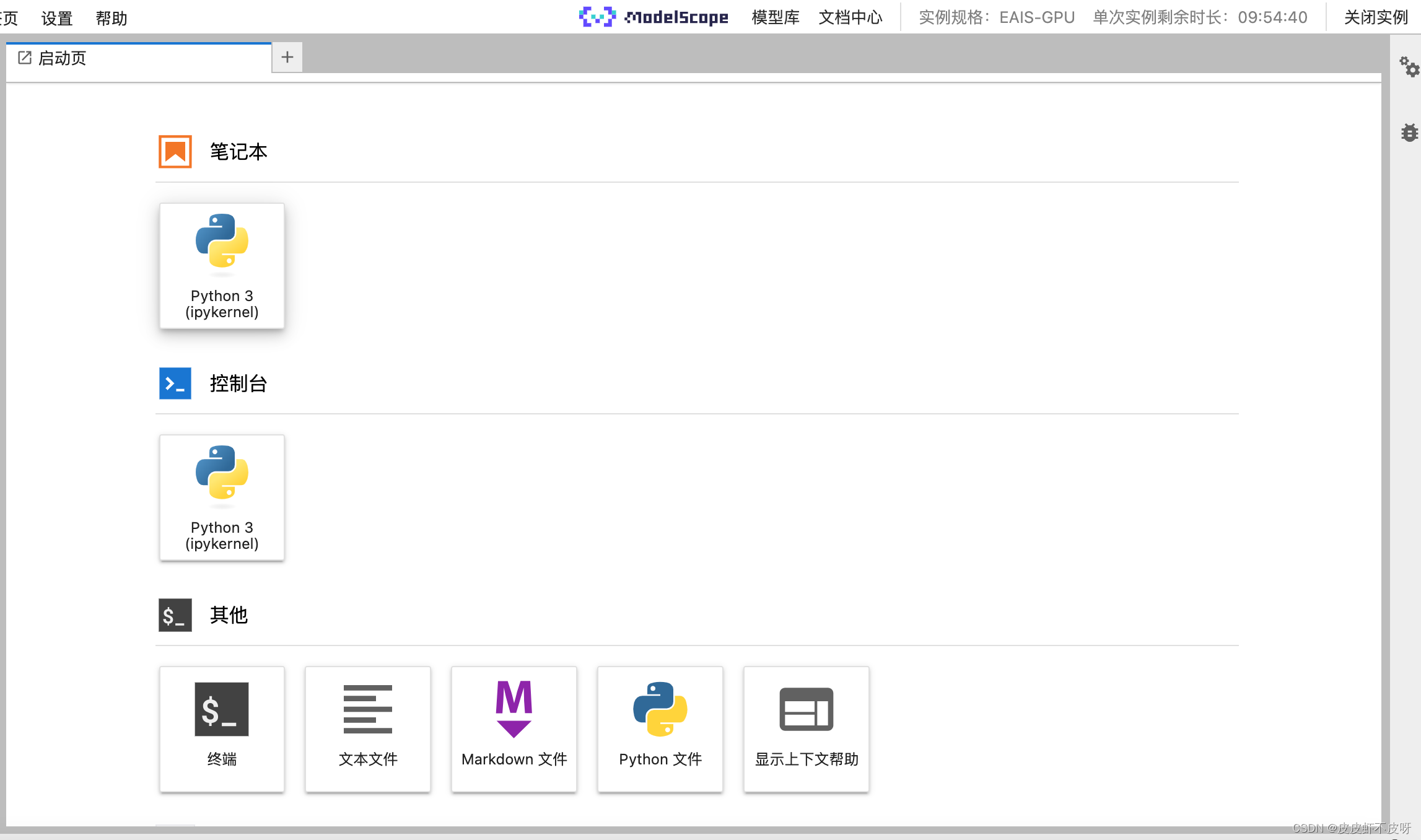1421x840 pixels.
Task: Click the ModelScope logo
Action: pos(654,17)
